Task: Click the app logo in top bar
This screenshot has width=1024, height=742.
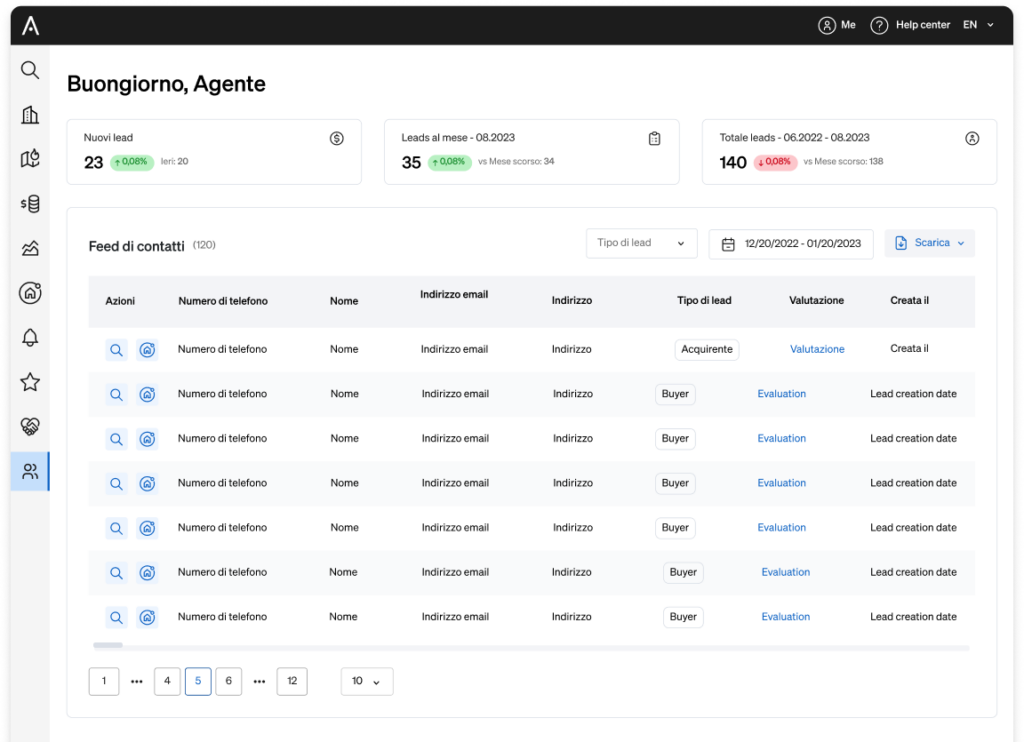Action: point(31,25)
